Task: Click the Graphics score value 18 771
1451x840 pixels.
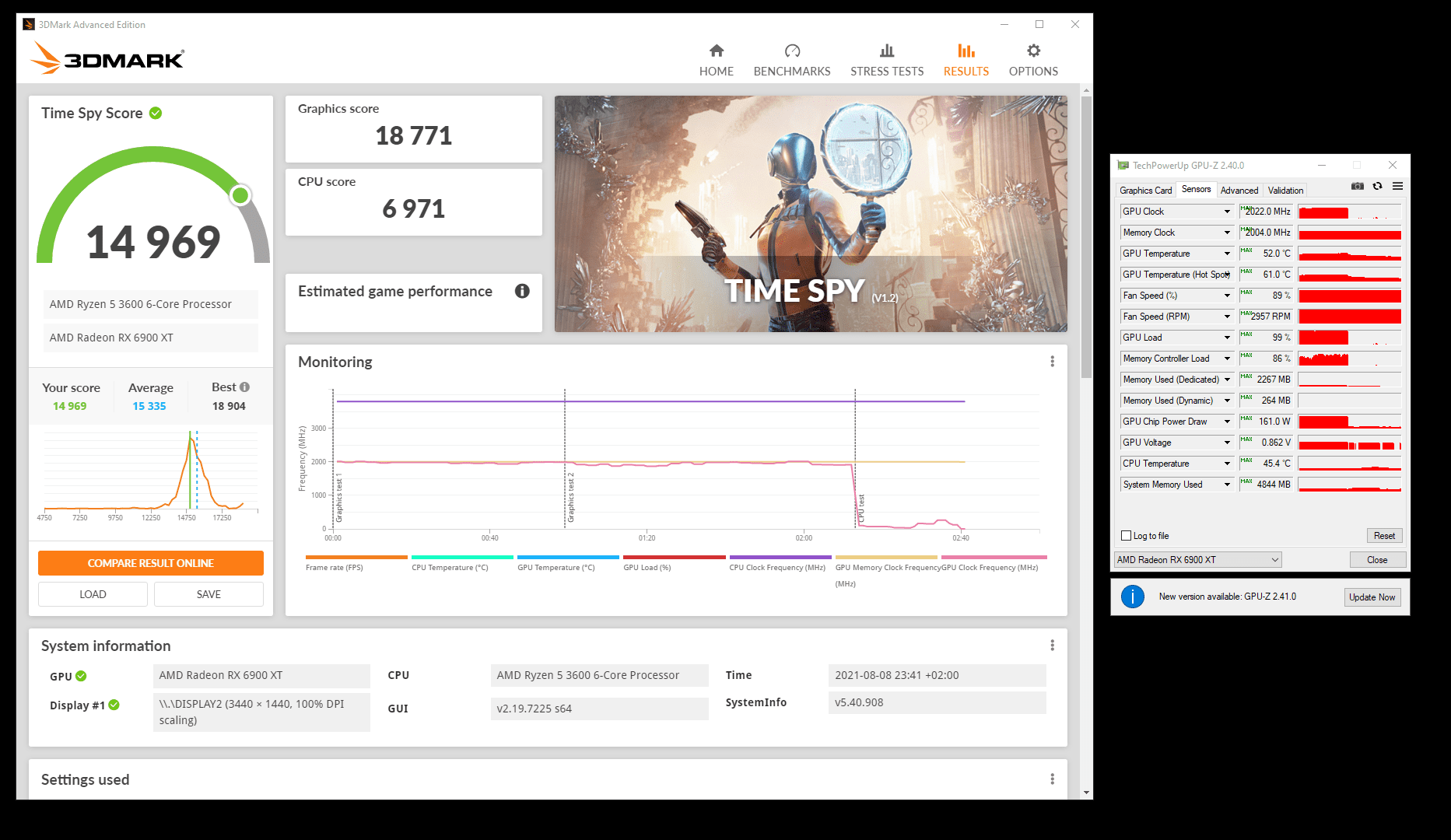Action: [x=414, y=136]
